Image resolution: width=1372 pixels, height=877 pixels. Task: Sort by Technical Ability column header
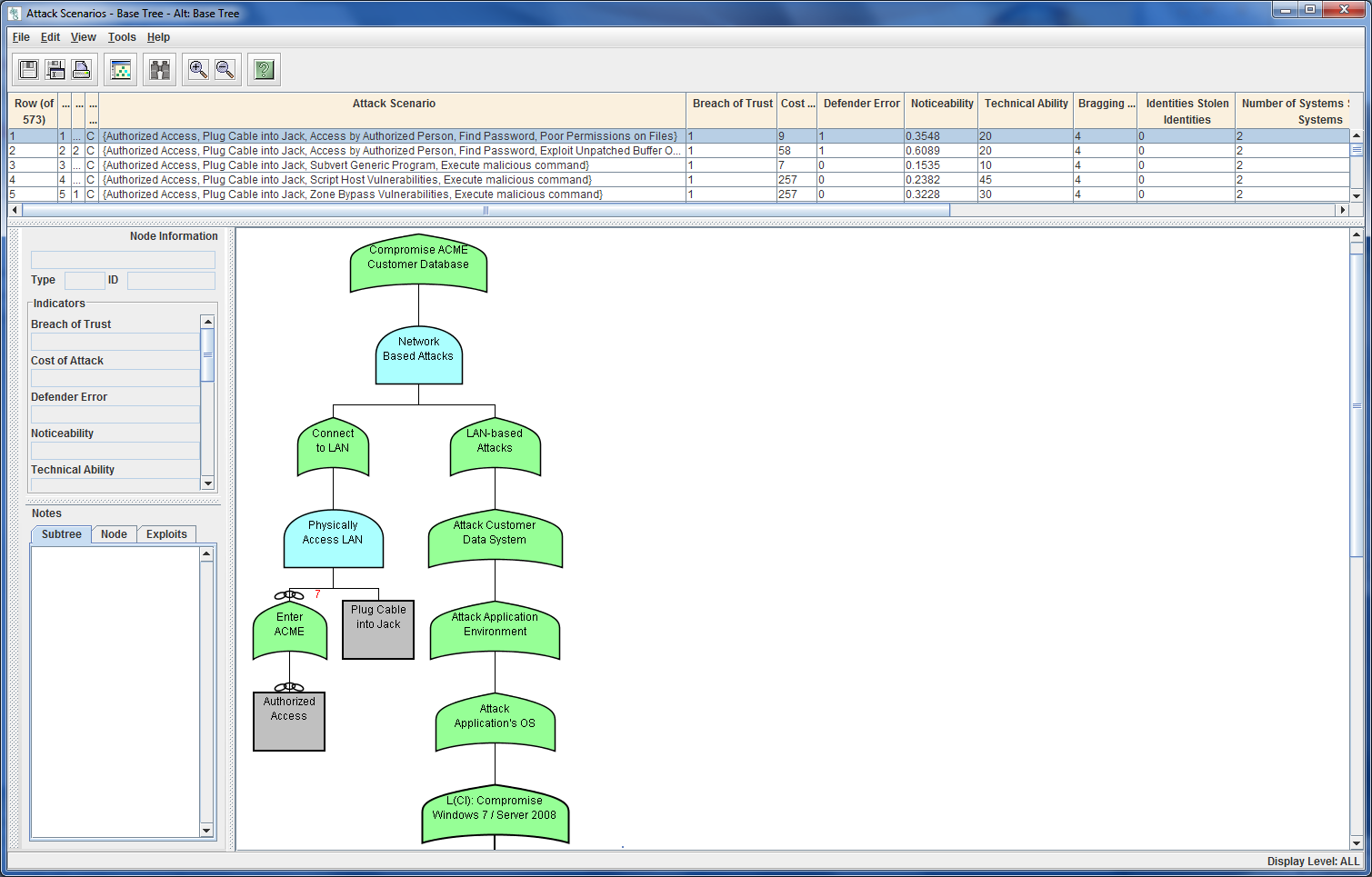(x=1026, y=111)
